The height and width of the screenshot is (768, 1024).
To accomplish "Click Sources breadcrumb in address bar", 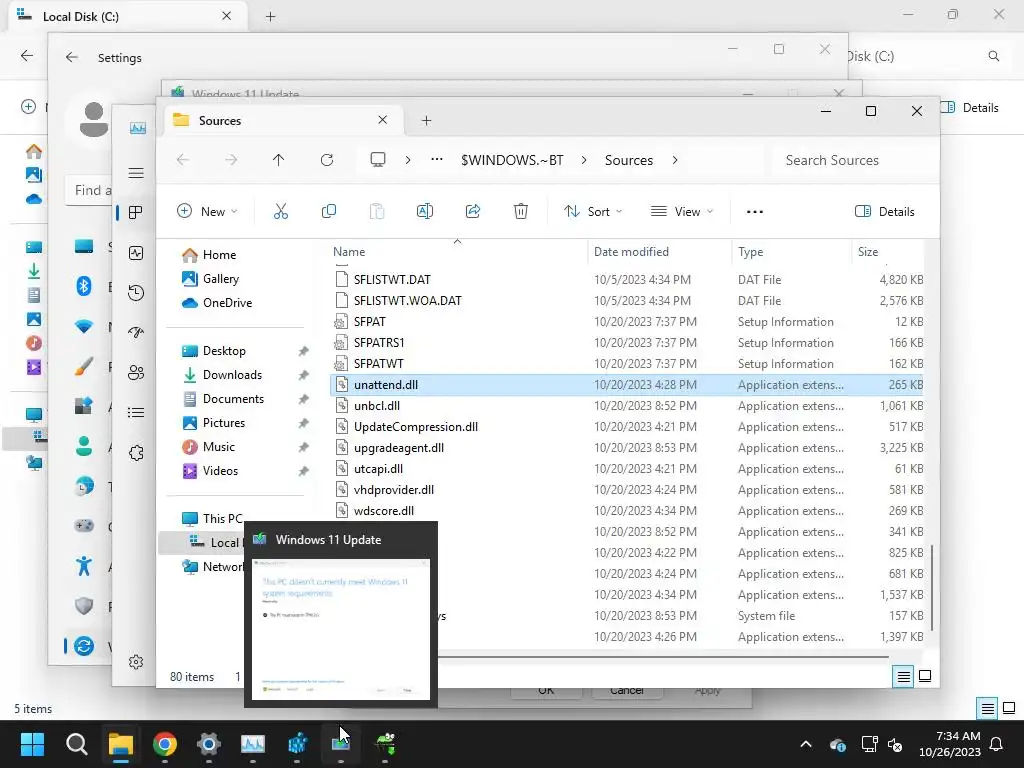I will click(x=629, y=160).
